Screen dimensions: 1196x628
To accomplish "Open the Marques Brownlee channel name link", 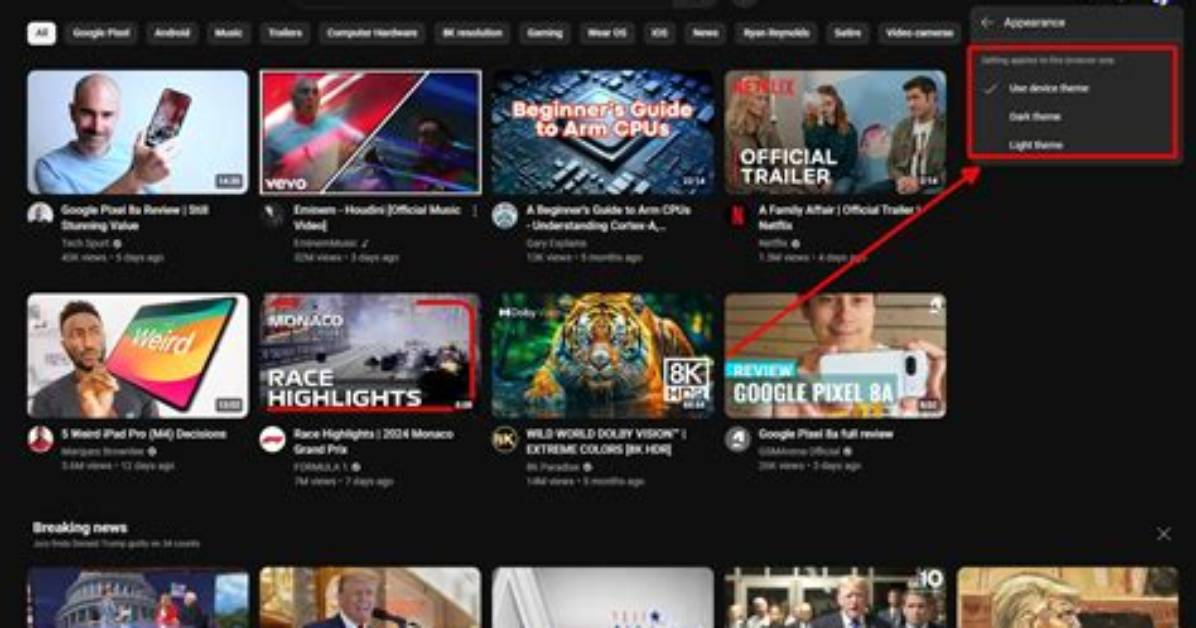I will pyautogui.click(x=102, y=451).
